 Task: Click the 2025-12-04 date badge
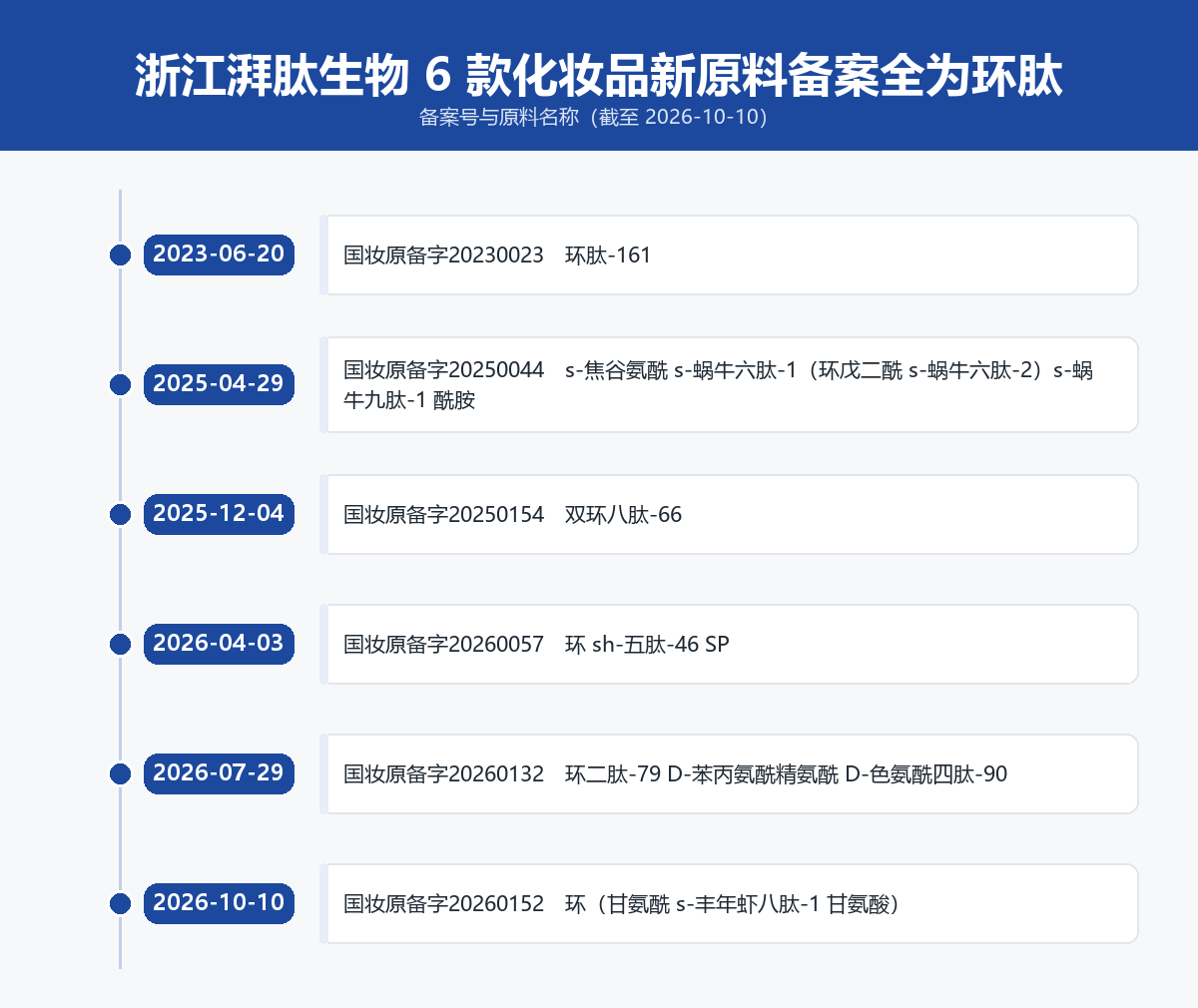(219, 514)
